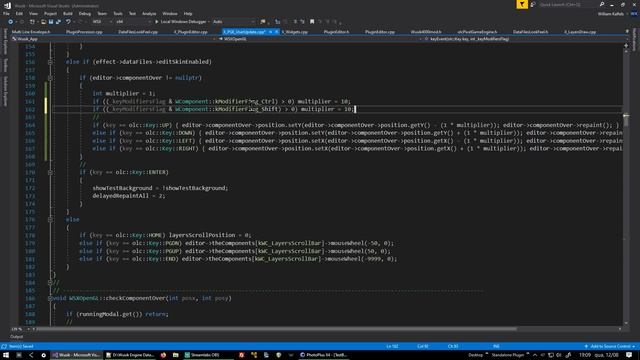Click Add to Source Control in status bar
The height and width of the screenshot is (360, 640).
tap(610, 347)
